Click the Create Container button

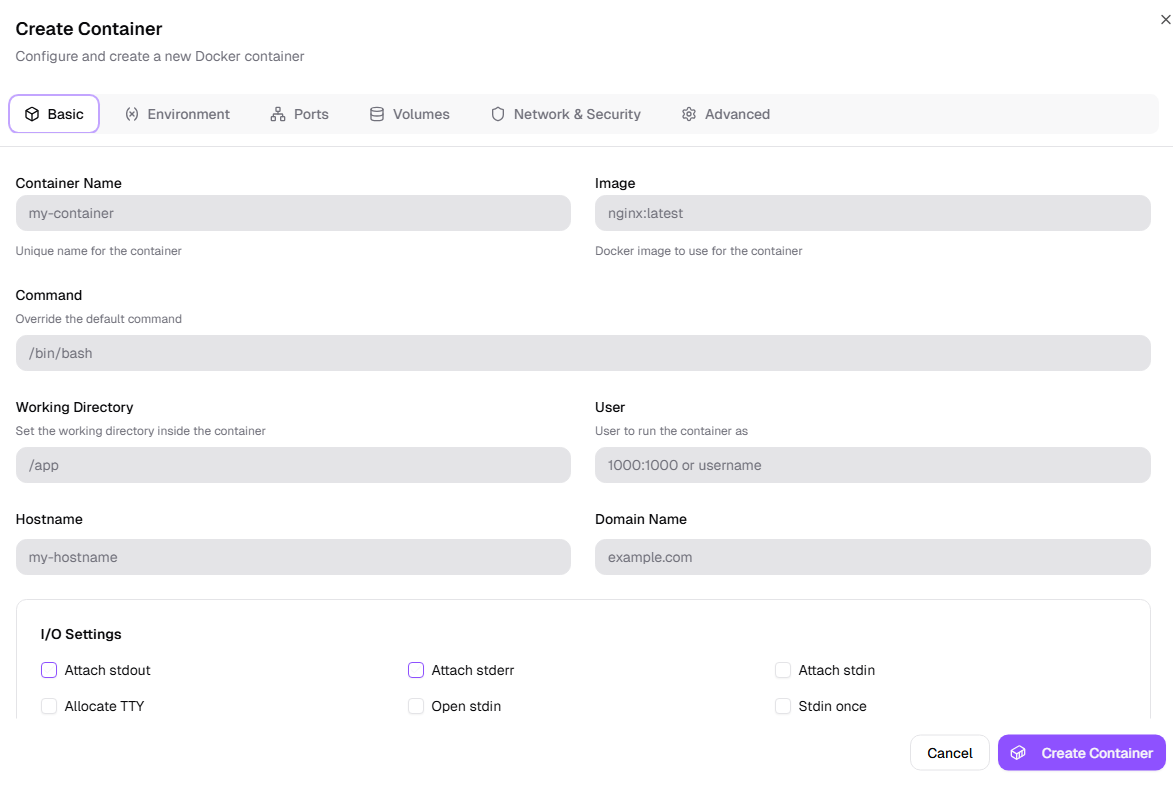[1081, 753]
